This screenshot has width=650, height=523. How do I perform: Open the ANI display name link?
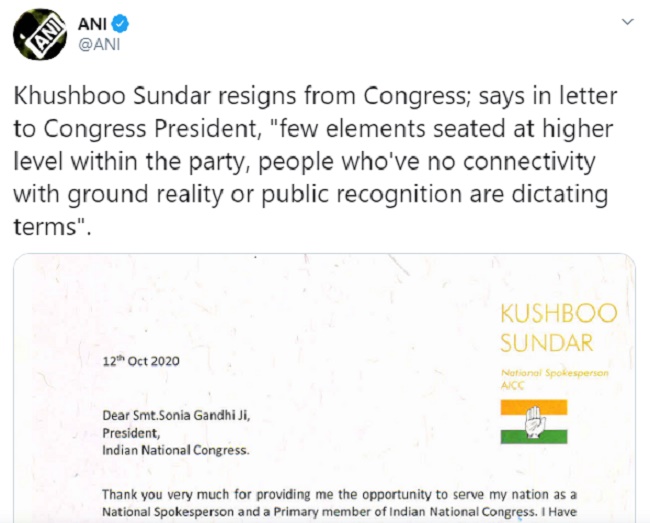[92, 24]
